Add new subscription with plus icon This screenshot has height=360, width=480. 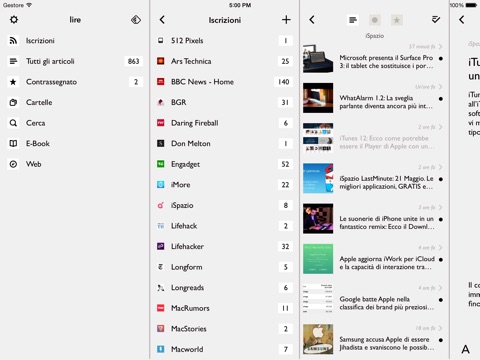pyautogui.click(x=286, y=20)
